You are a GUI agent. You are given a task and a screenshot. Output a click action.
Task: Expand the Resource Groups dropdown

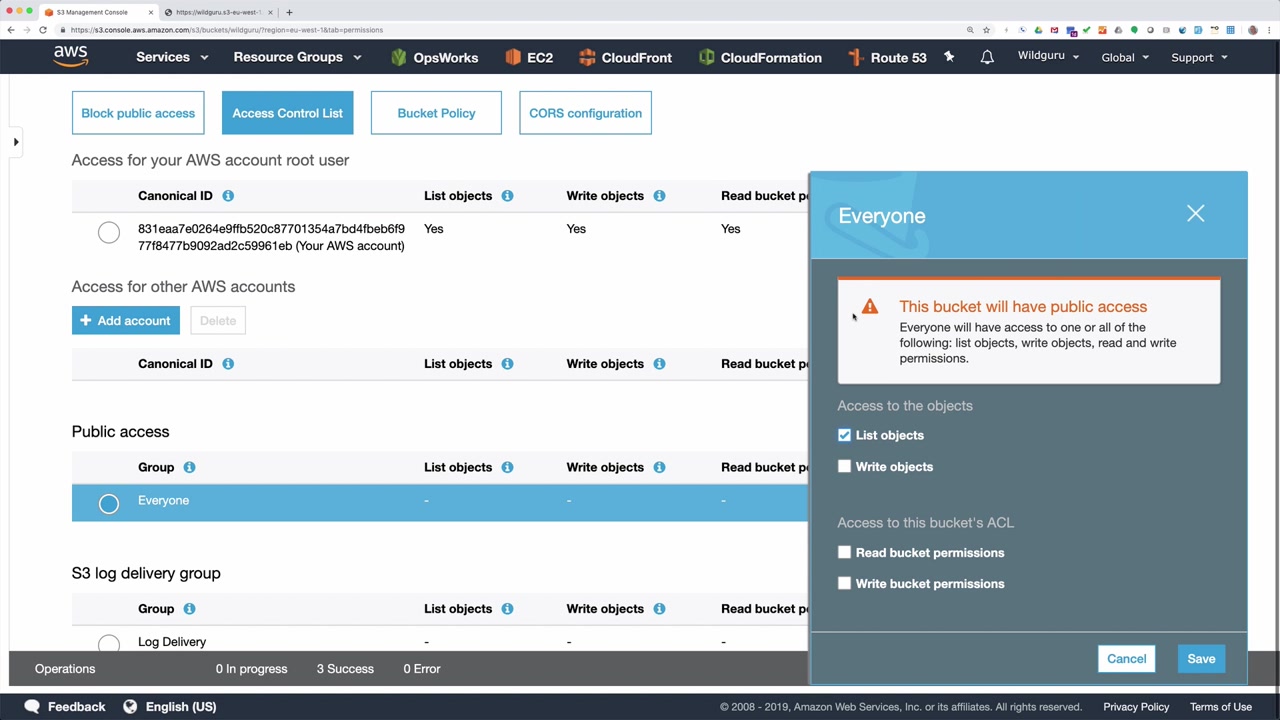pos(297,57)
